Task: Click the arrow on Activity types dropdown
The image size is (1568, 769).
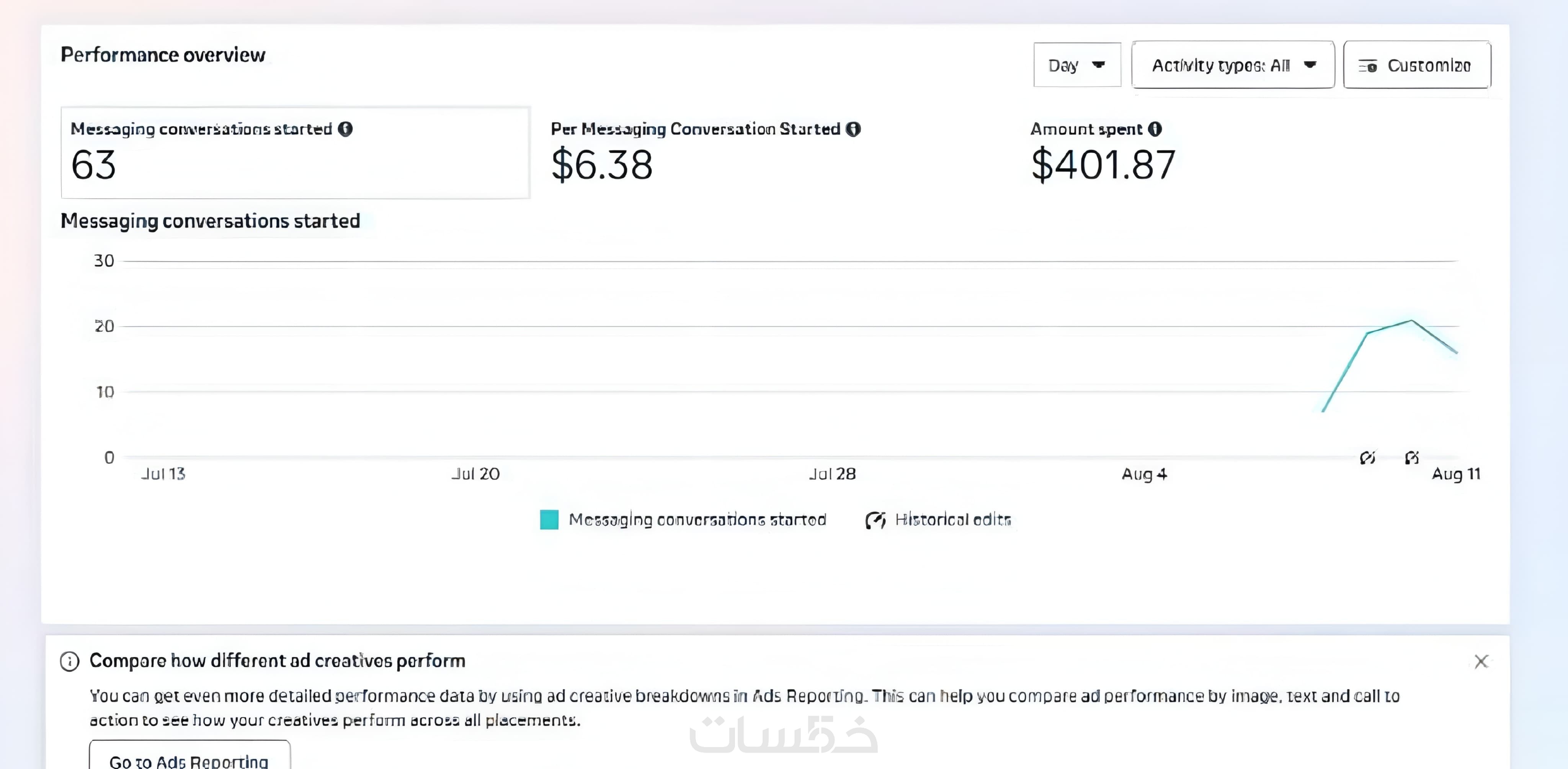Action: pyautogui.click(x=1310, y=65)
